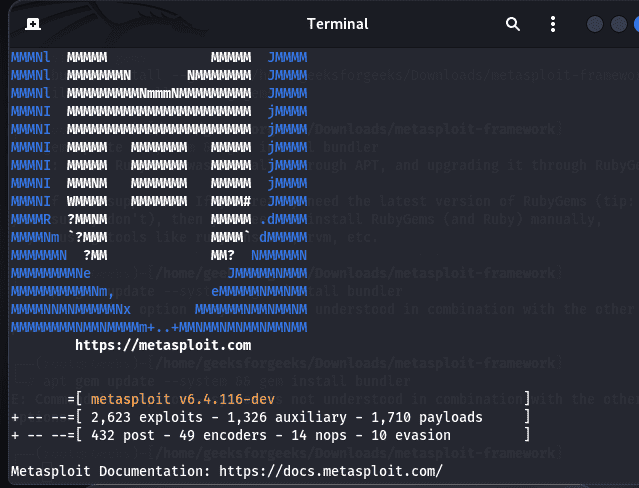
Task: Click the 432 post text
Action: pyautogui.click(x=123, y=435)
